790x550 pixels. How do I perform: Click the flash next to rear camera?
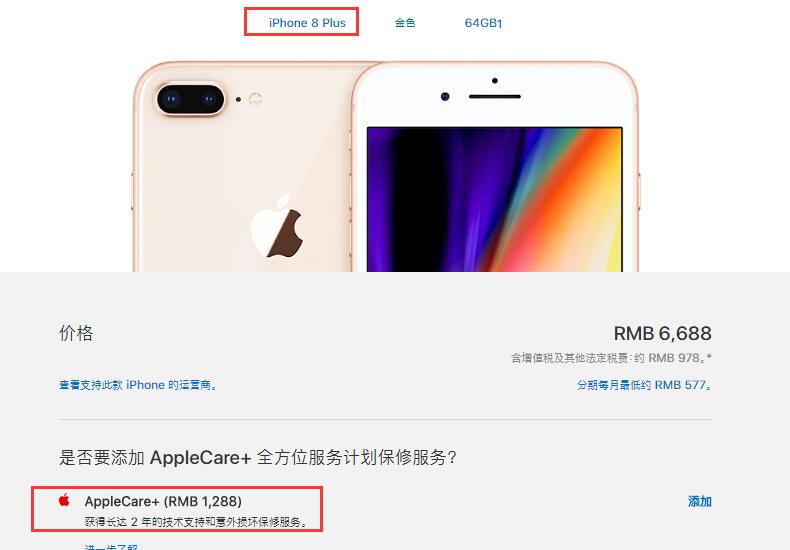pos(255,99)
